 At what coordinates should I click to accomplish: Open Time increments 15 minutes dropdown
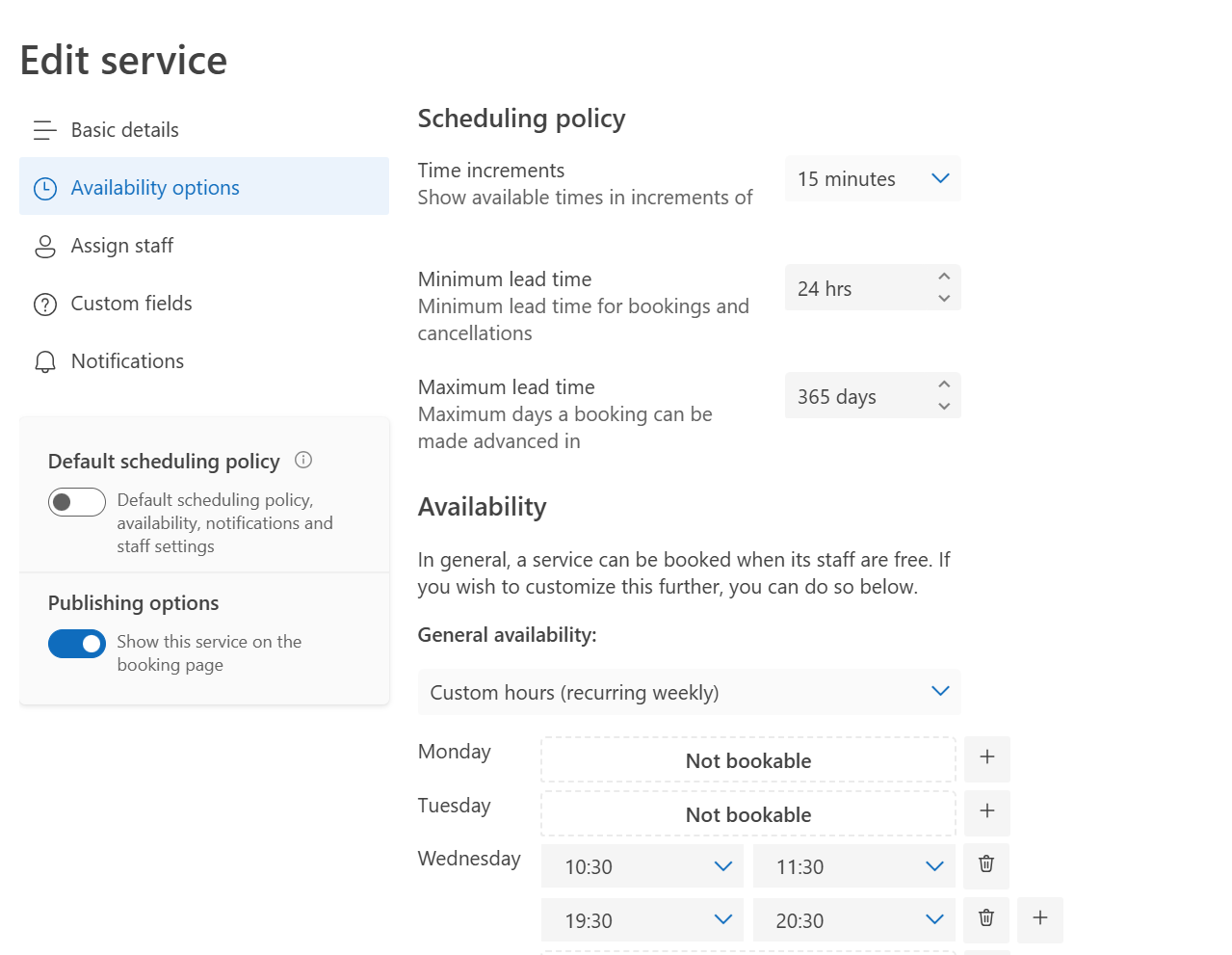(x=873, y=179)
